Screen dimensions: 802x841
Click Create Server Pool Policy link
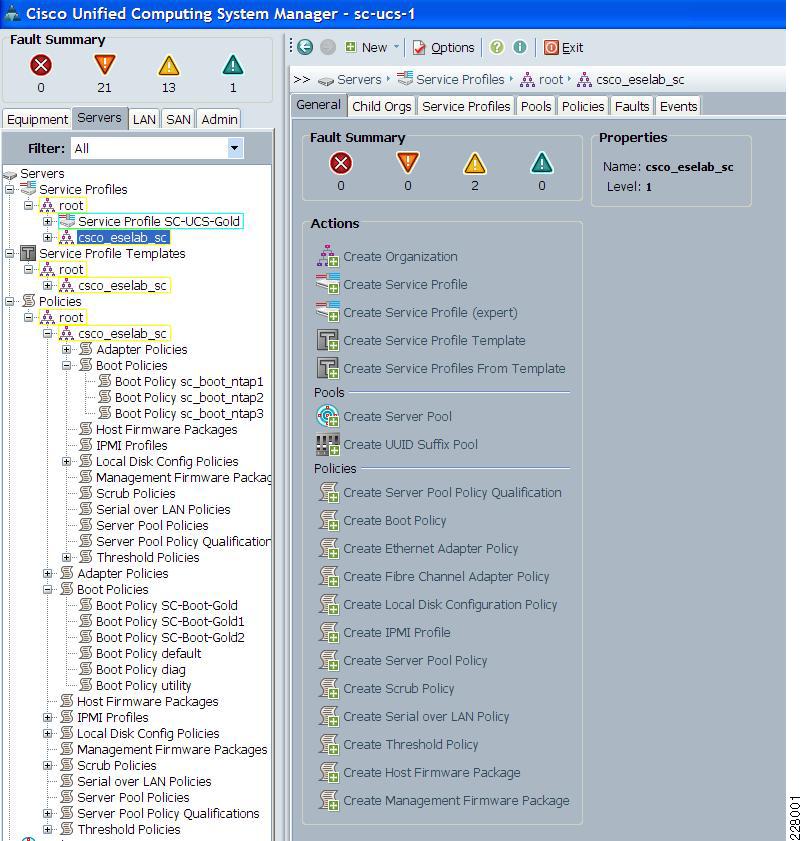415,660
